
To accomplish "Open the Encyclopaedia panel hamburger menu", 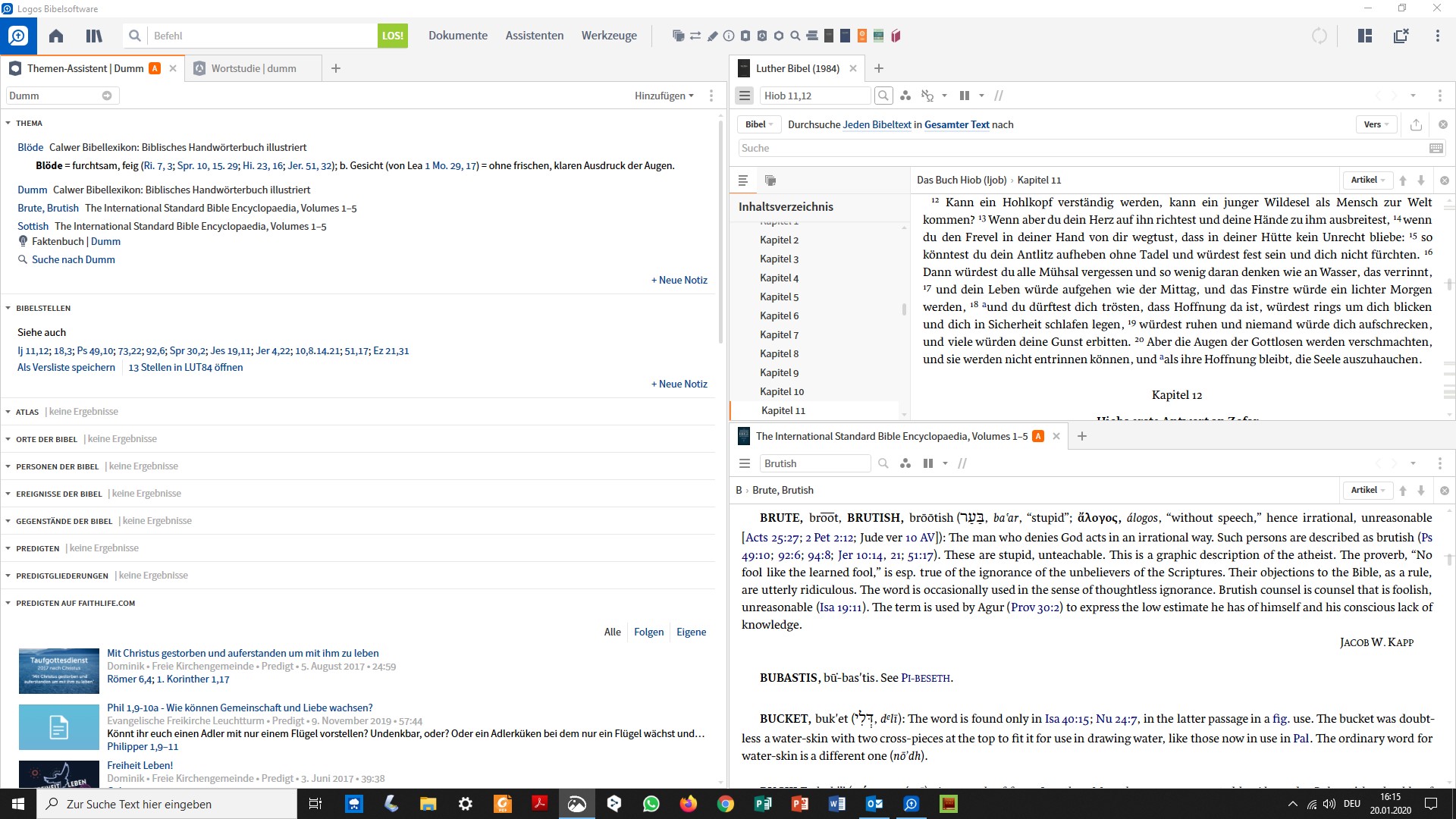I will [x=745, y=463].
